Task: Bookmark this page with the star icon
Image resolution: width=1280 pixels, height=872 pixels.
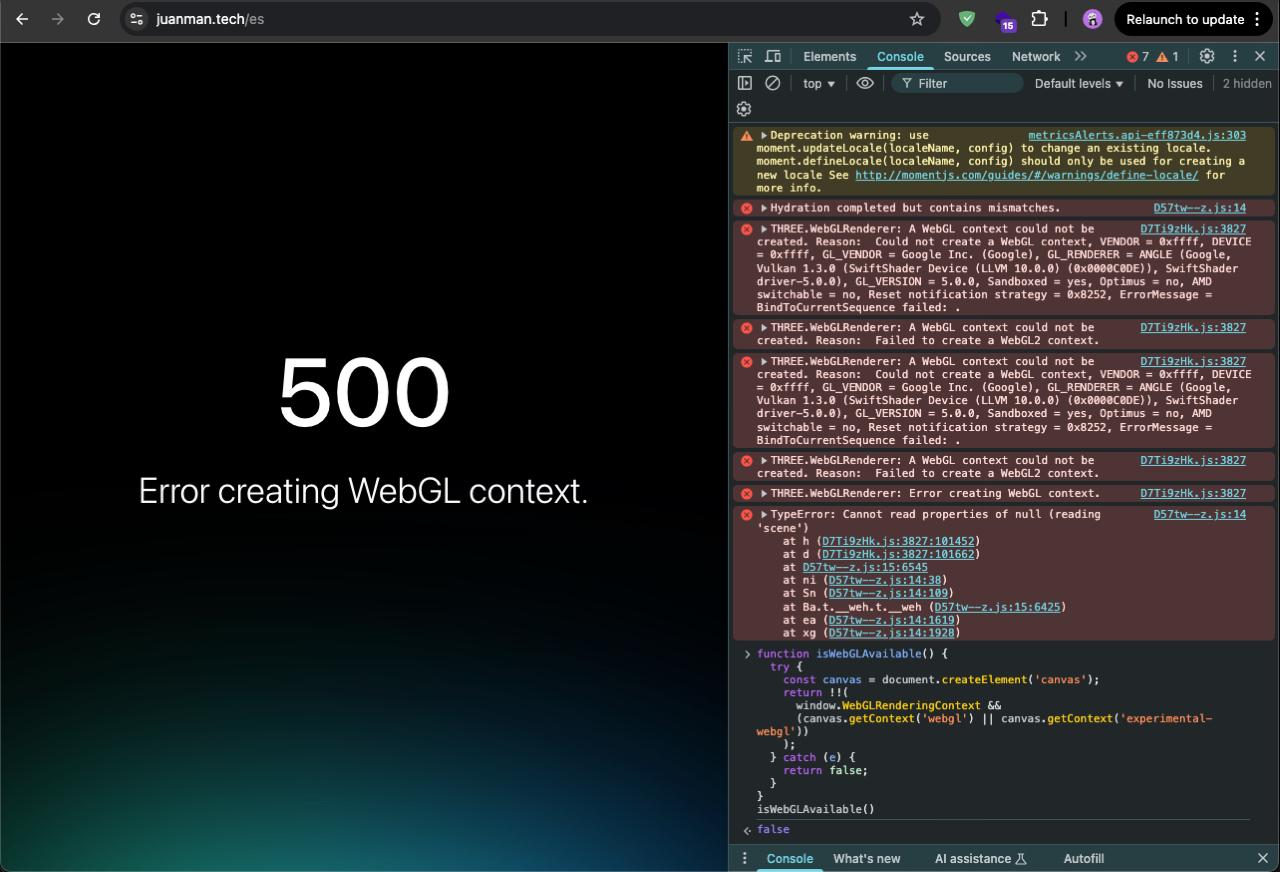Action: [915, 19]
